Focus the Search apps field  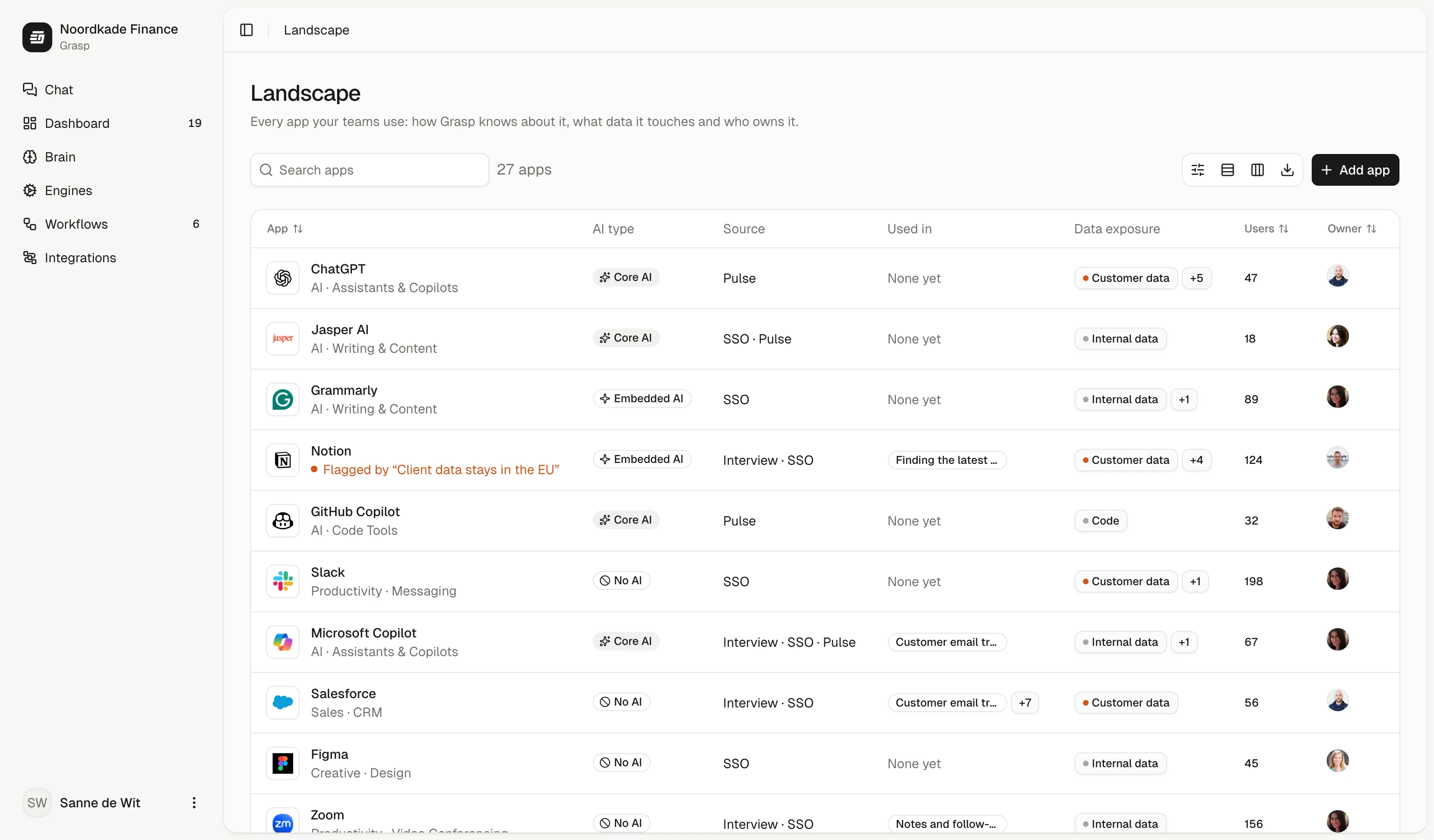coord(369,170)
